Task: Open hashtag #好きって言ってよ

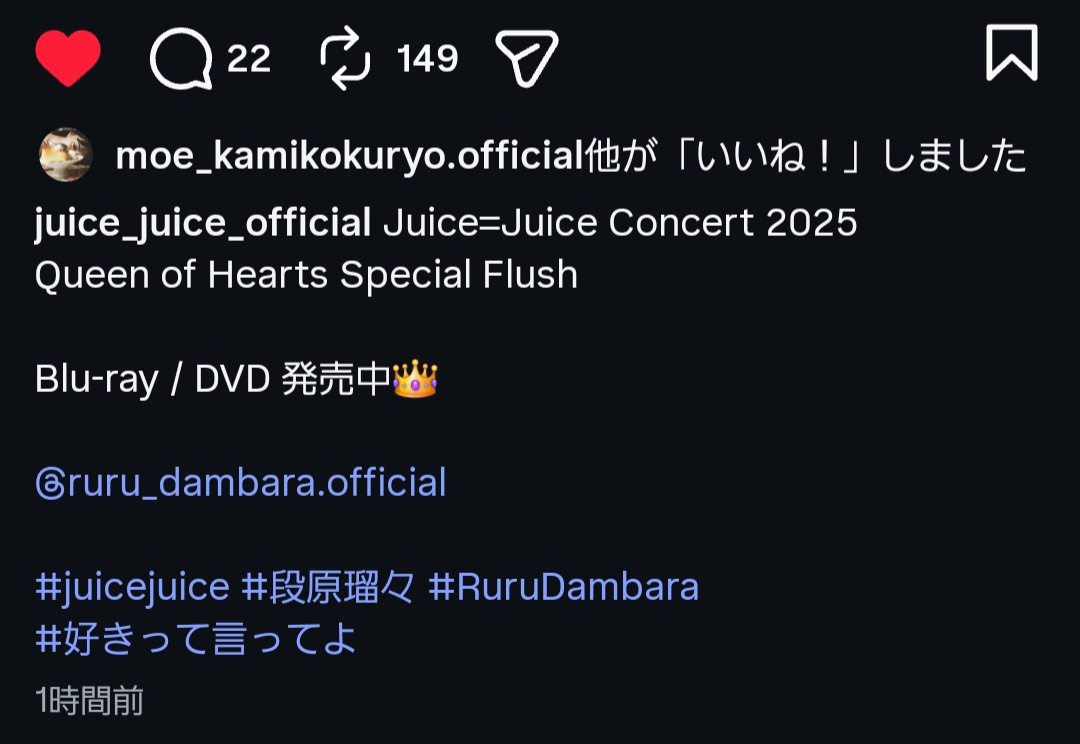Action: pyautogui.click(x=196, y=639)
